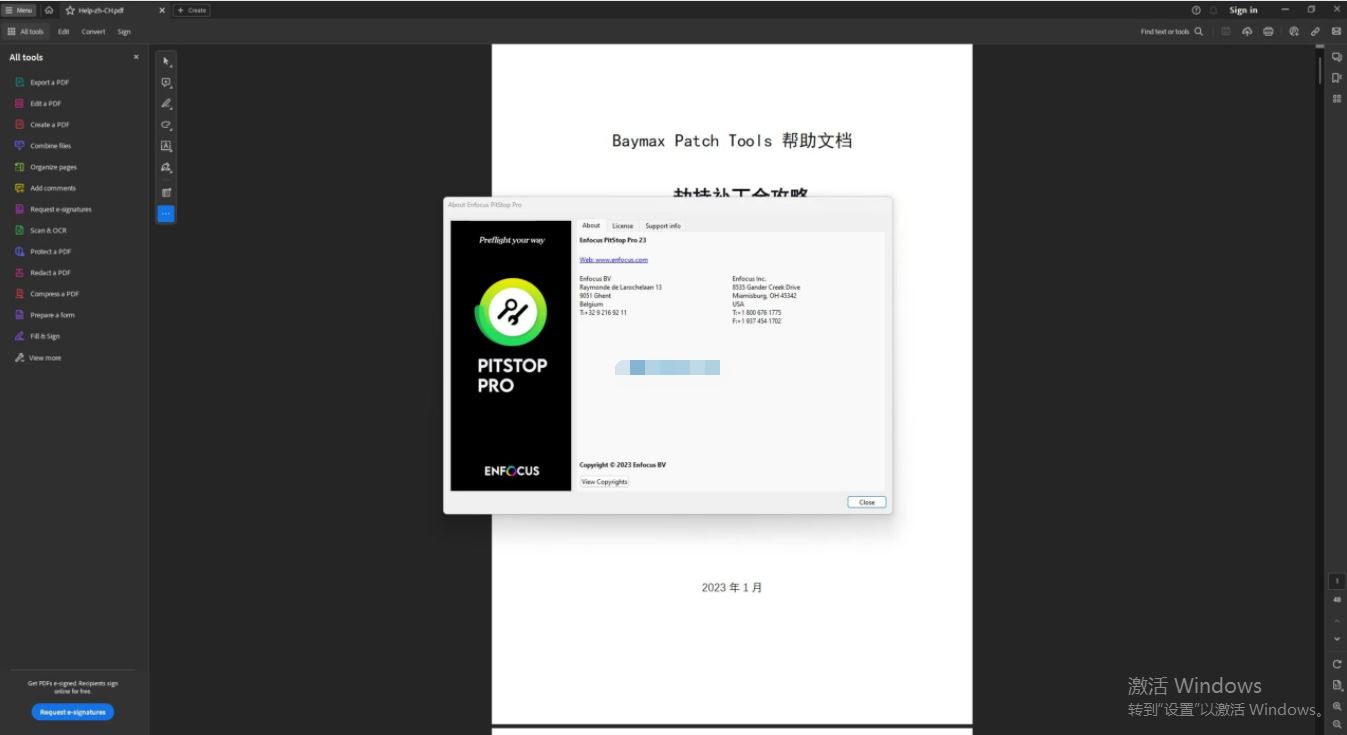Click the blue Request e-signatures button

(x=73, y=712)
